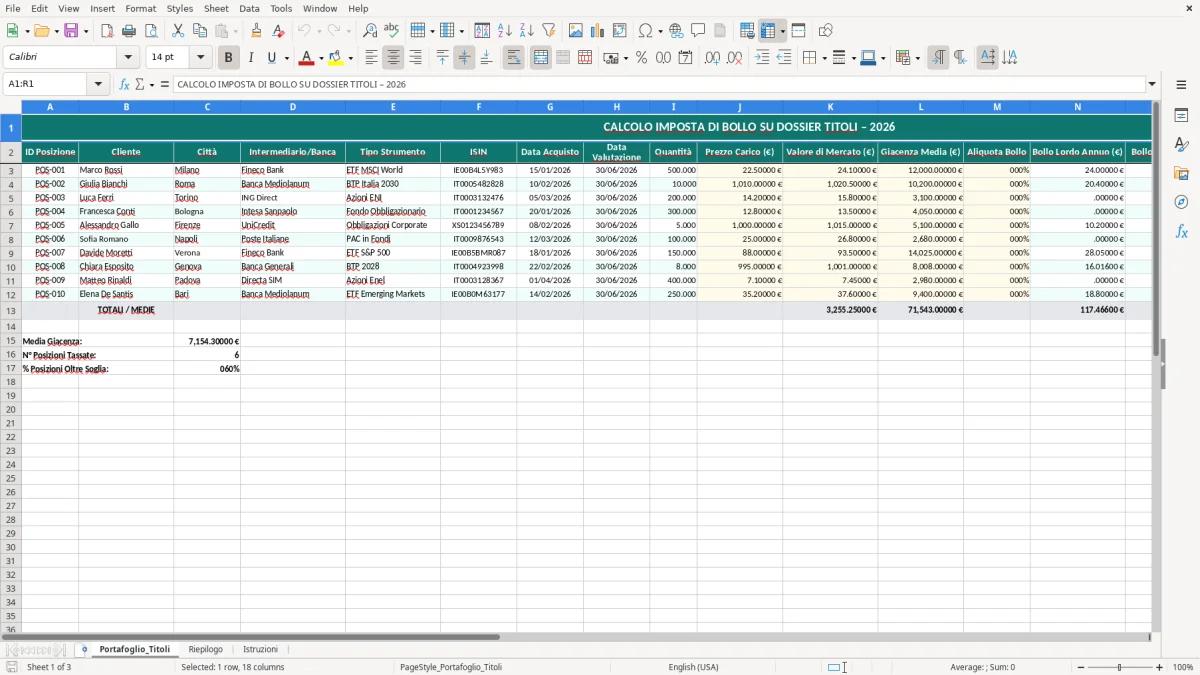This screenshot has height=675, width=1200.
Task: Insert special character omega icon
Action: point(645,31)
